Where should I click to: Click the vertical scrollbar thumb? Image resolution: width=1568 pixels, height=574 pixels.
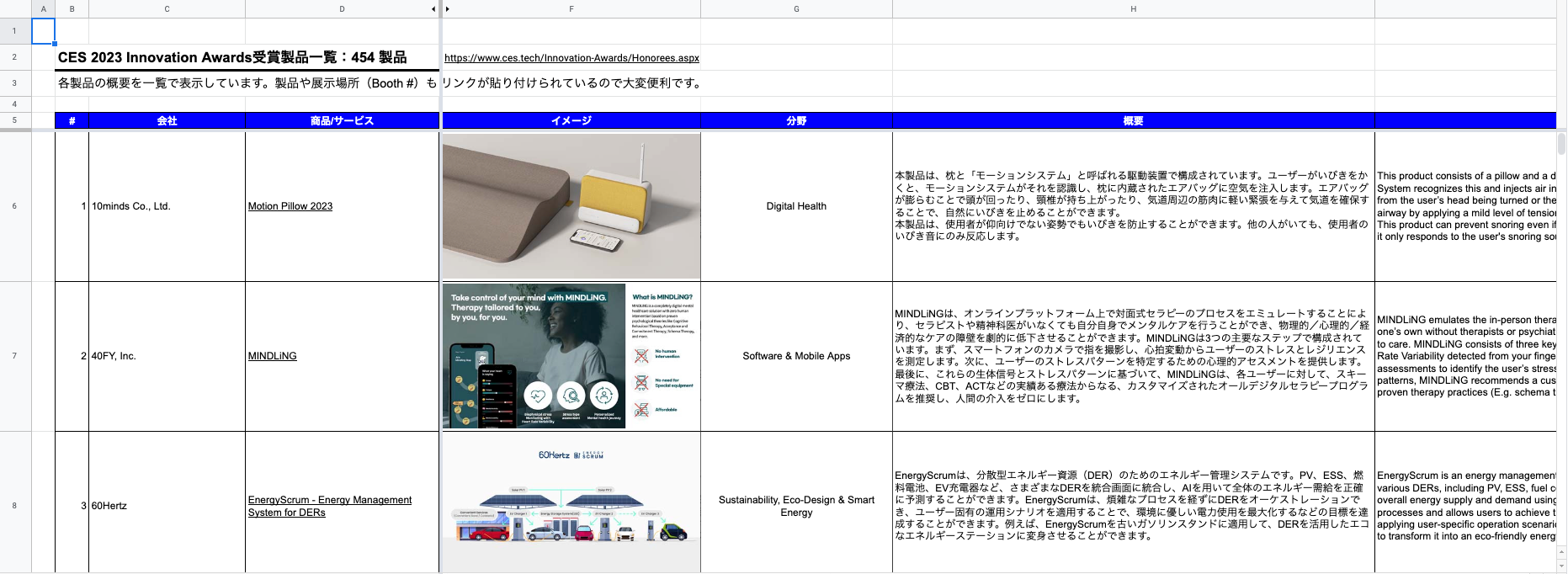pyautogui.click(x=1561, y=143)
